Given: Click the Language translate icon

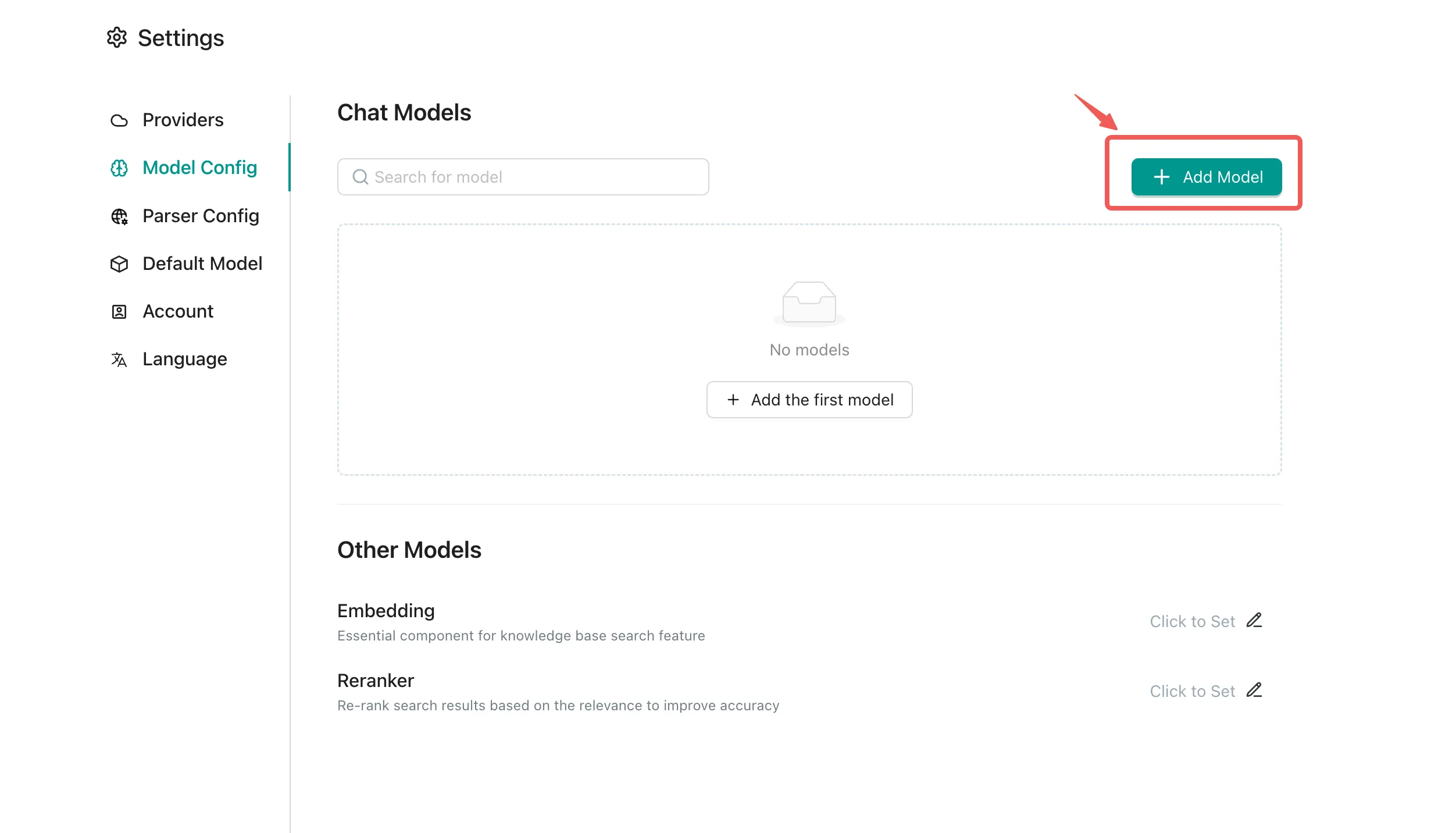Looking at the screenshot, I should [x=119, y=359].
